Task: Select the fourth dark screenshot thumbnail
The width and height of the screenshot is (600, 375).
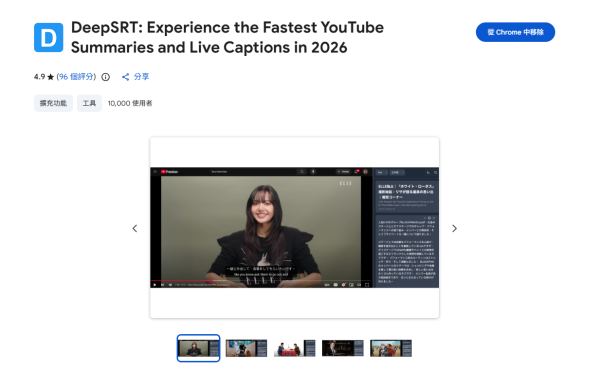Action: pos(343,348)
